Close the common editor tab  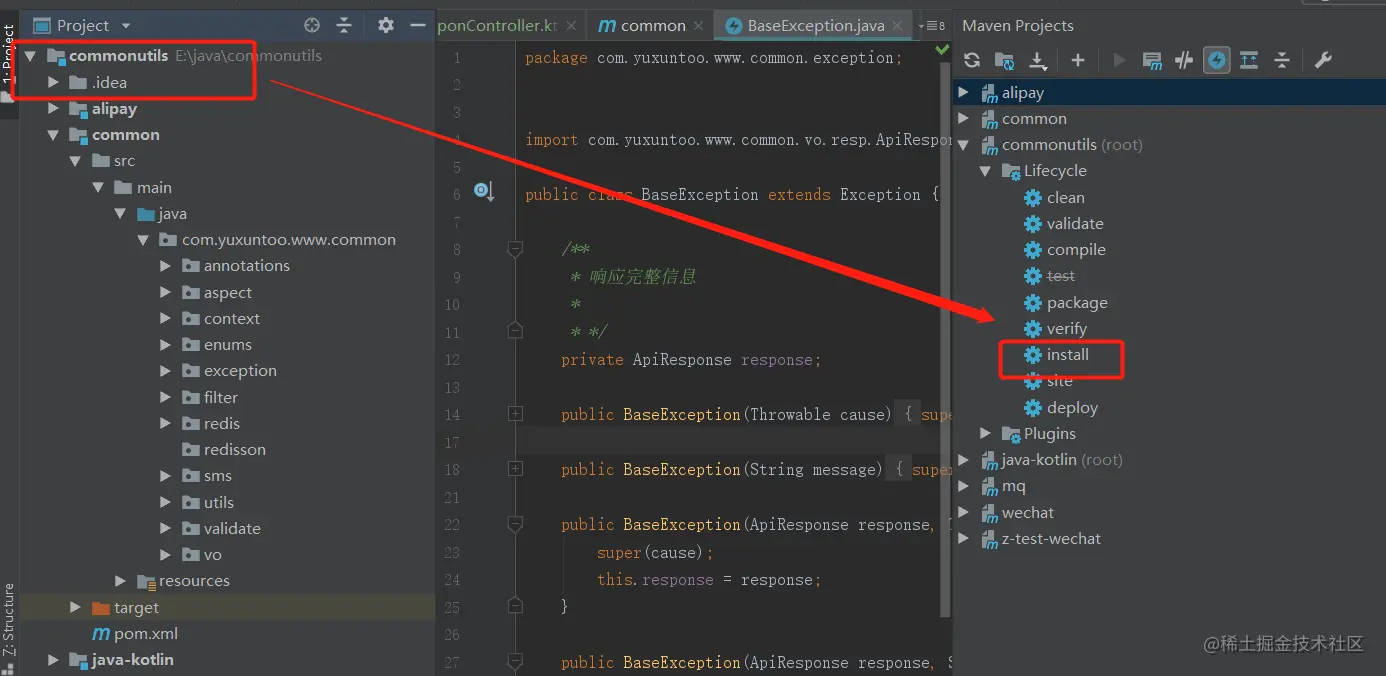(x=698, y=26)
